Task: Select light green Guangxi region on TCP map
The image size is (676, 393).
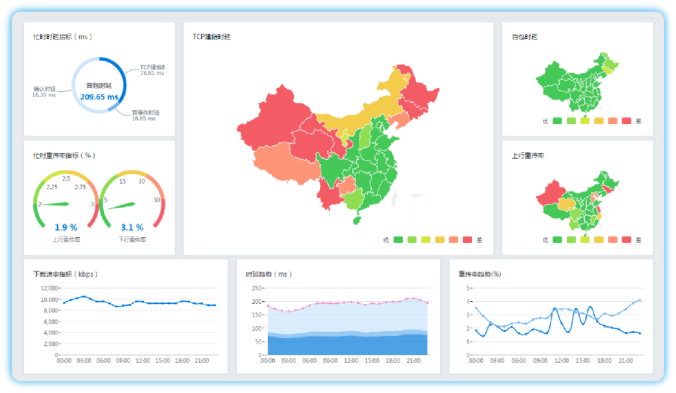Action: pyautogui.click(x=354, y=200)
